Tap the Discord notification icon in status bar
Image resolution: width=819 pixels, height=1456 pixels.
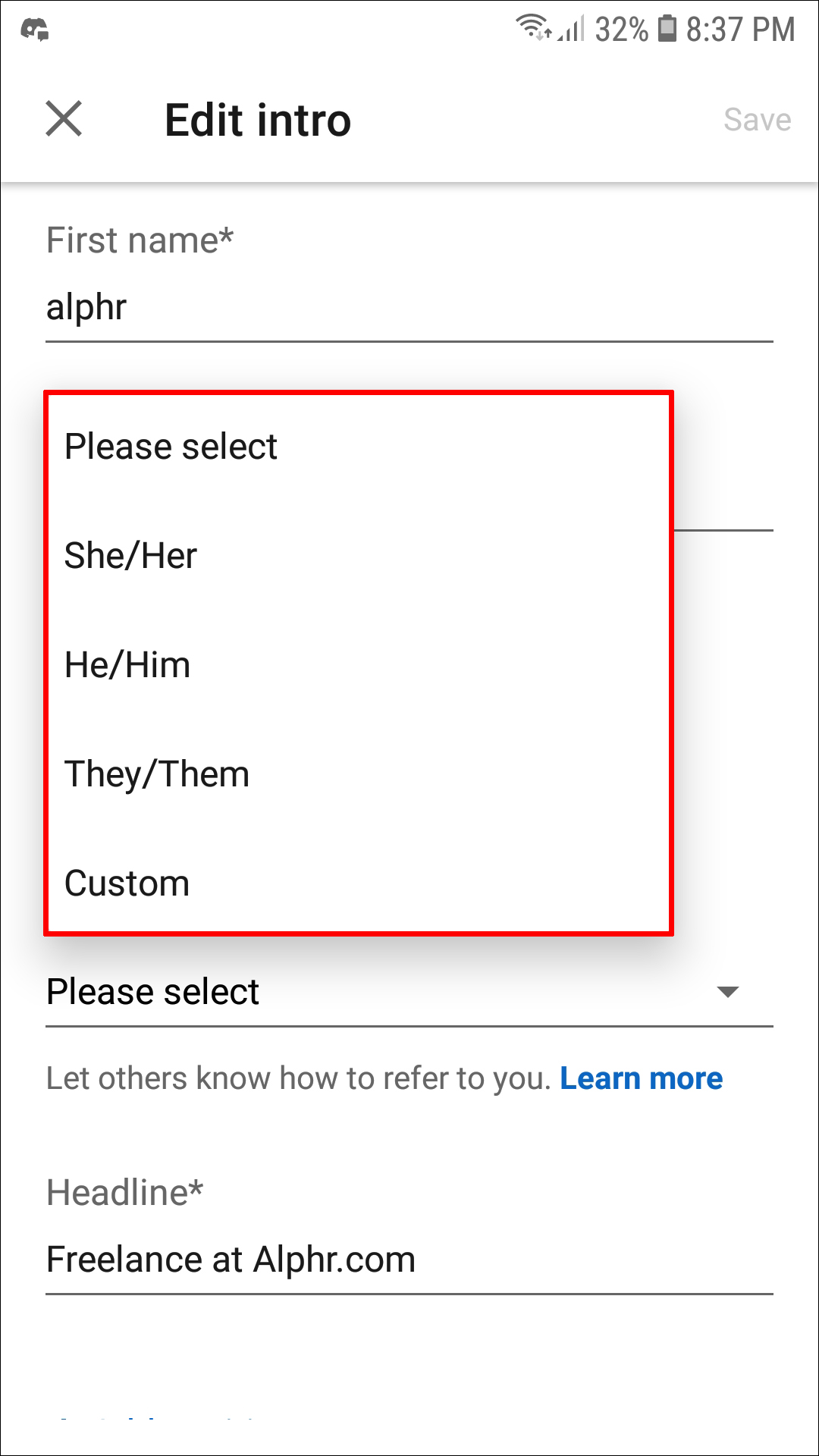pyautogui.click(x=35, y=30)
